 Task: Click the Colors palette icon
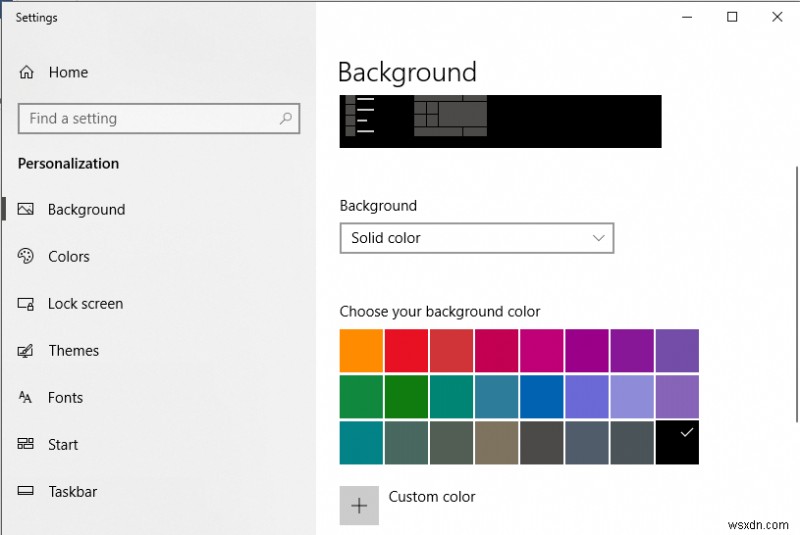coord(26,256)
